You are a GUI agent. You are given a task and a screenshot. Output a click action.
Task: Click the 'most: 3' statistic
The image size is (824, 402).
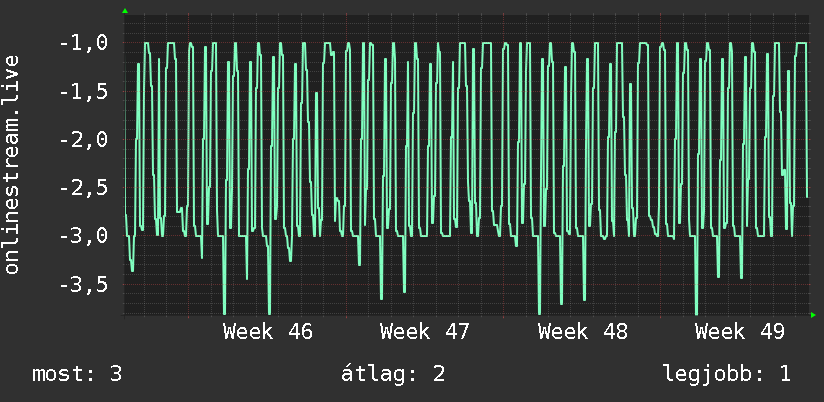77,374
